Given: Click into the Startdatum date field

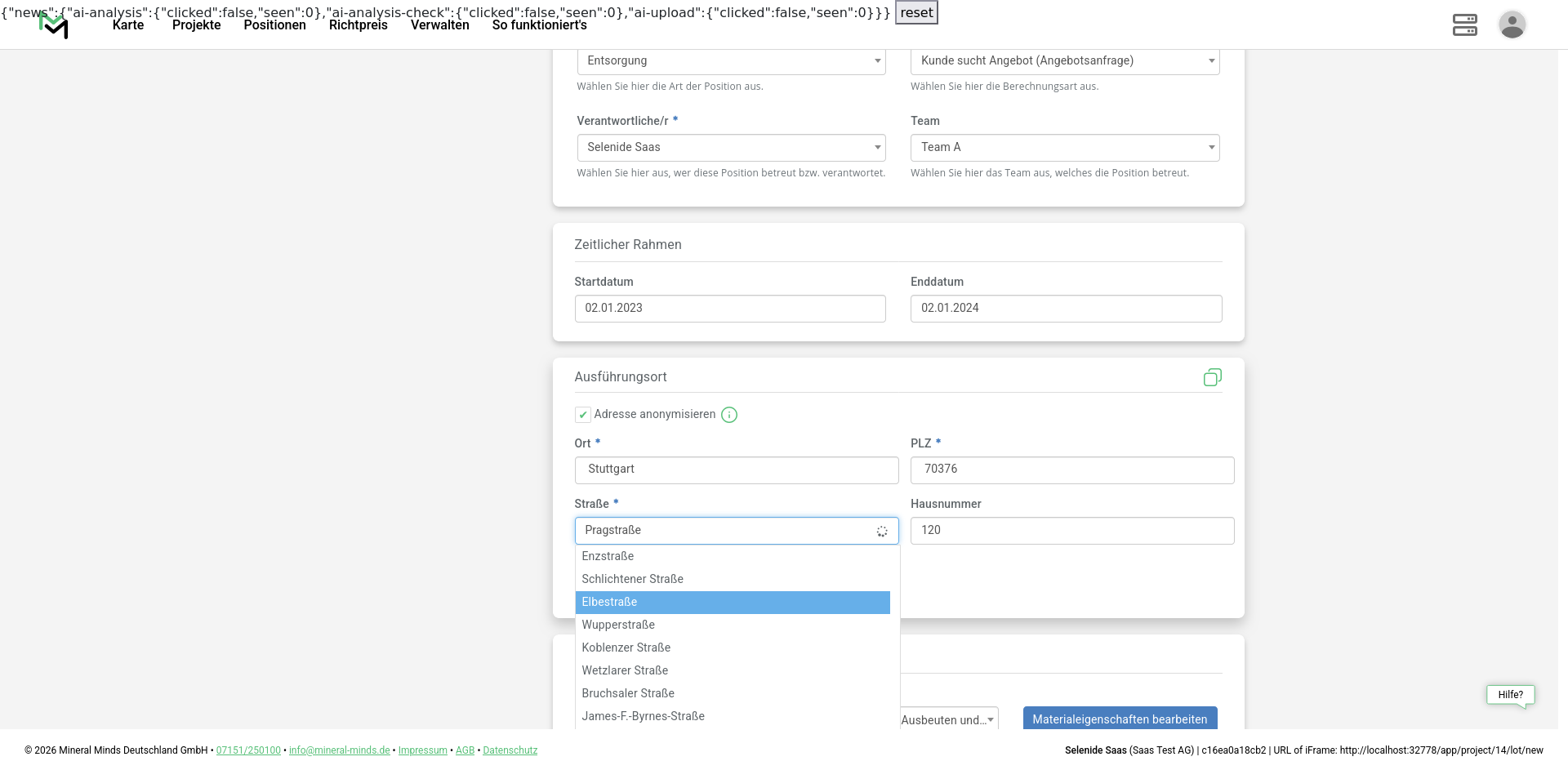Looking at the screenshot, I should [730, 309].
